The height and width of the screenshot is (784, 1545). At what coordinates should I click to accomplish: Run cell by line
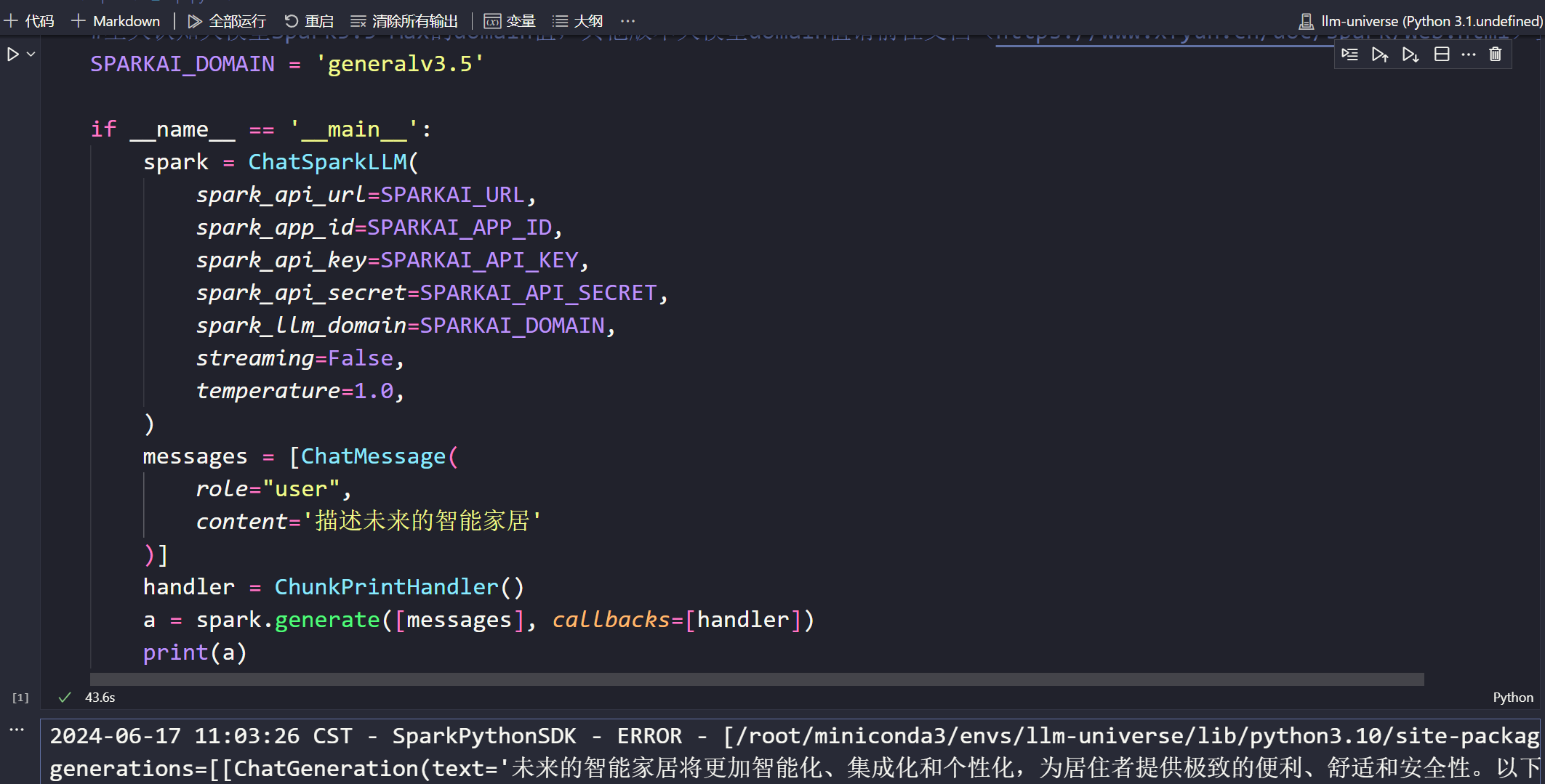pyautogui.click(x=1349, y=54)
